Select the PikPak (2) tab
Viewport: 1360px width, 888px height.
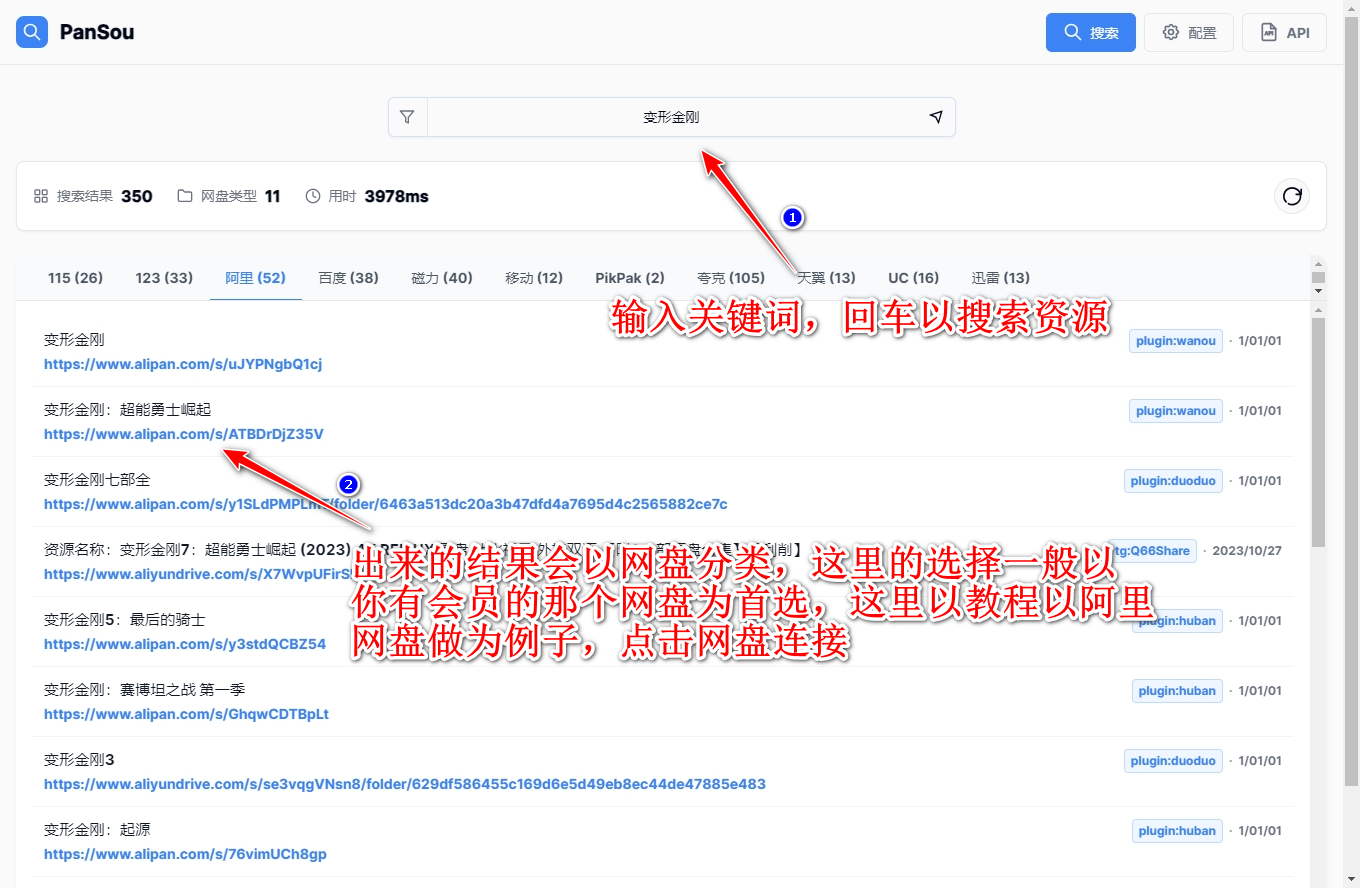630,278
